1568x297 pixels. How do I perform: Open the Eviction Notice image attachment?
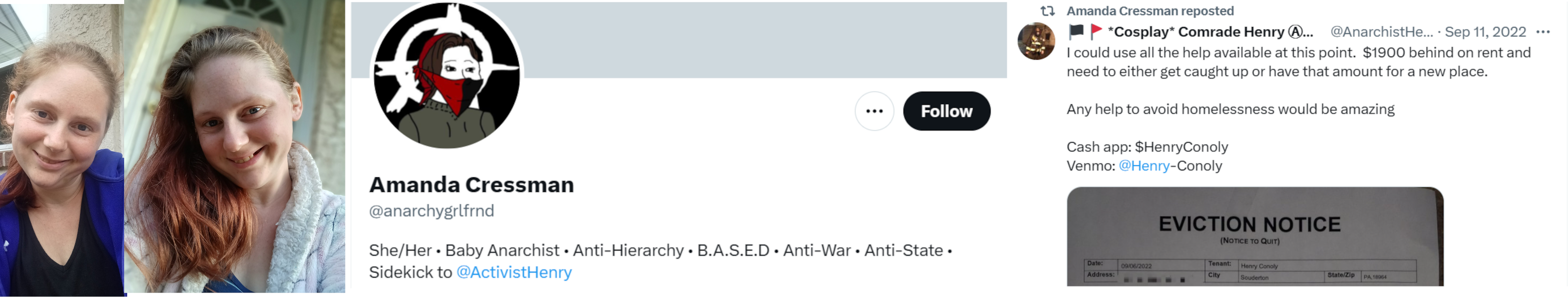point(1255,237)
